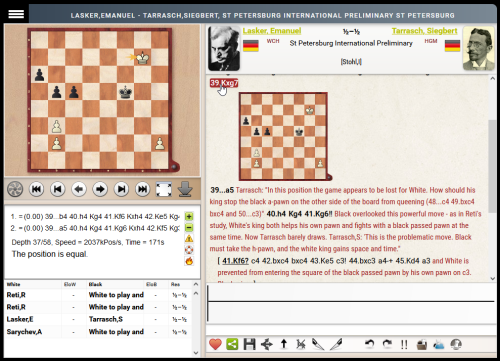The width and height of the screenshot is (500, 361).
Task: Click the right quill annotation icon
Action: pos(336,344)
